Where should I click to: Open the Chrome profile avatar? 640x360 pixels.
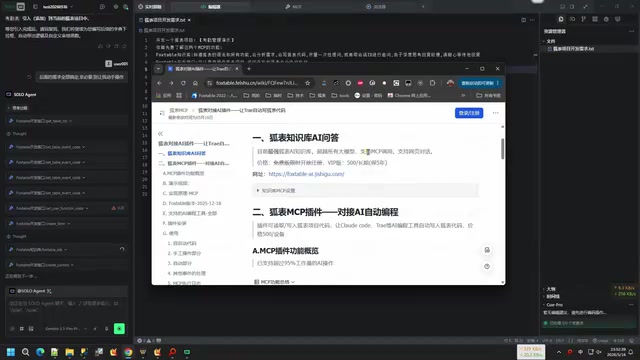450,83
